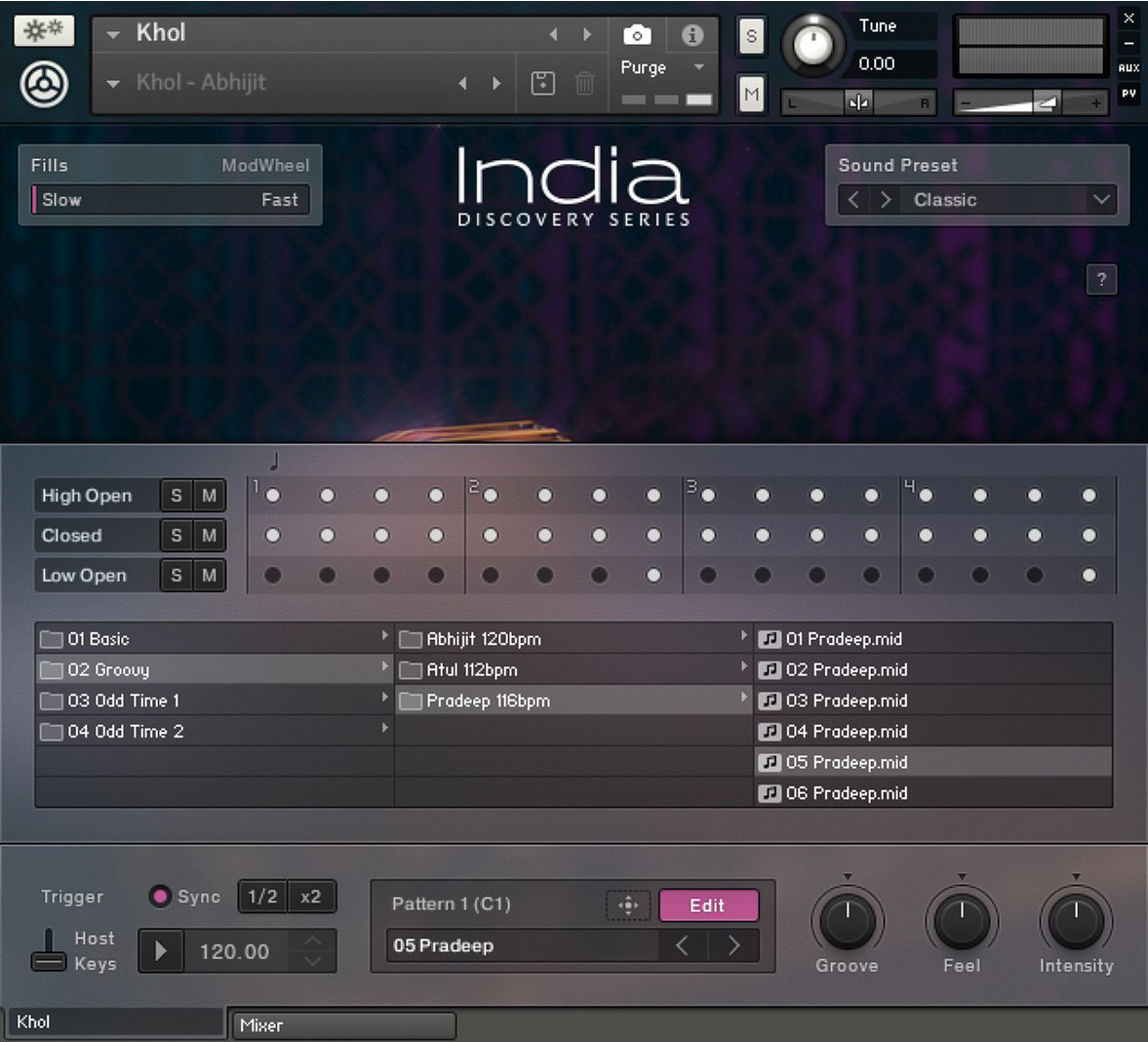Expand the Khol instrument header dropdown
Viewport: 1148px width, 1042px height.
[x=112, y=32]
